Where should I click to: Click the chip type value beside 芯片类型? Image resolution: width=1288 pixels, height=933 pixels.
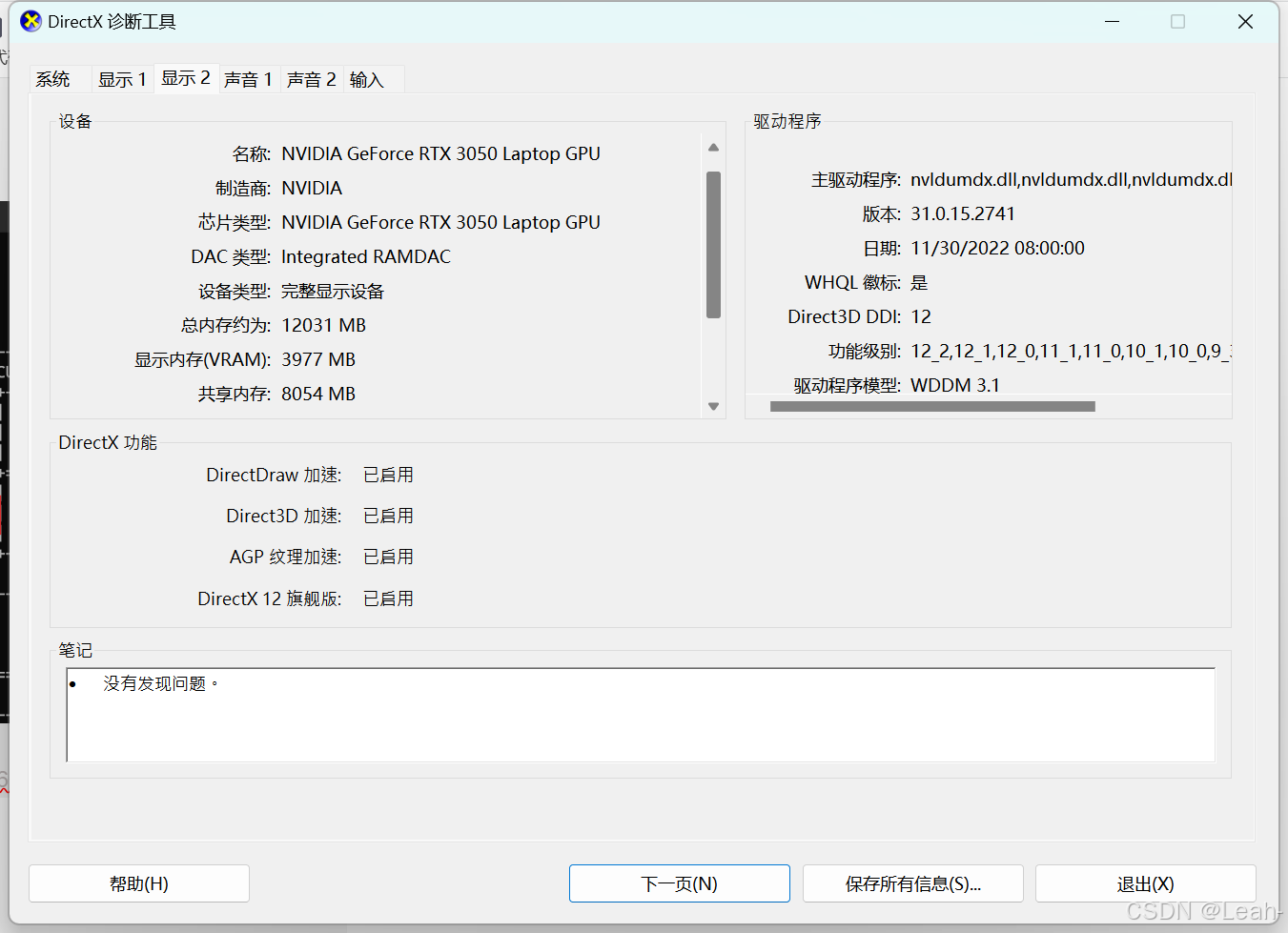coord(440,222)
